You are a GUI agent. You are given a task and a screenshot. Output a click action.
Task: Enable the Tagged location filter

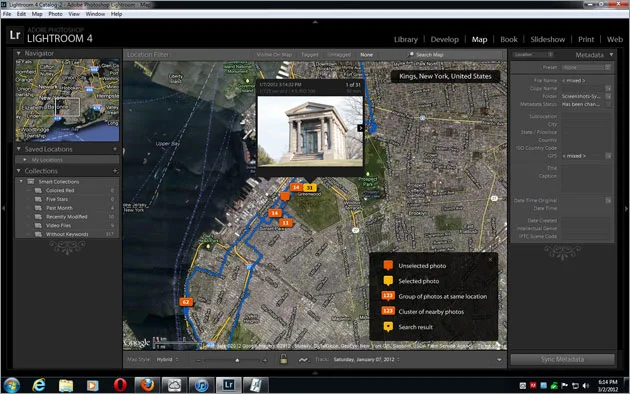[x=309, y=55]
